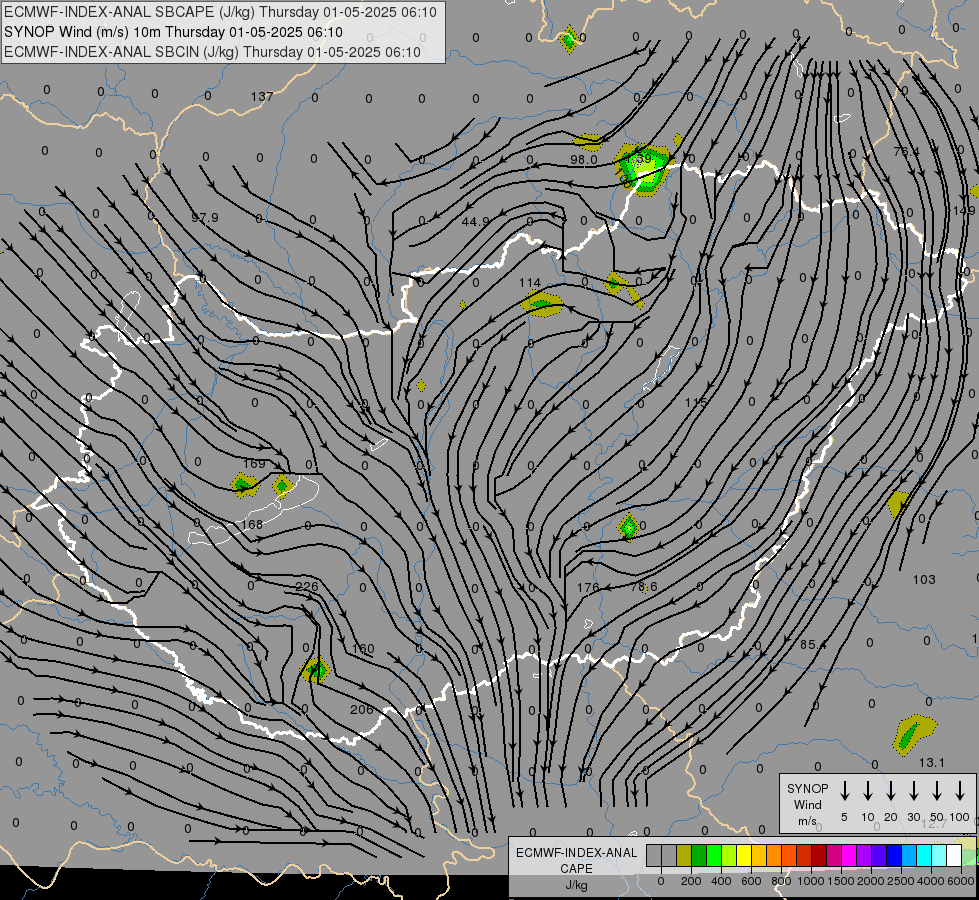This screenshot has width=979, height=900.
Task: Click the 20 m/s wind arrow in legend
Action: (x=890, y=791)
